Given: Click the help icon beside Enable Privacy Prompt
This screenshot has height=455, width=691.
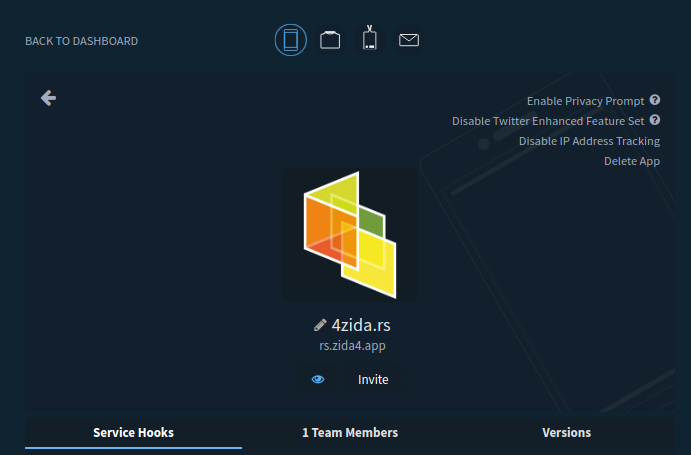Looking at the screenshot, I should 655,100.
